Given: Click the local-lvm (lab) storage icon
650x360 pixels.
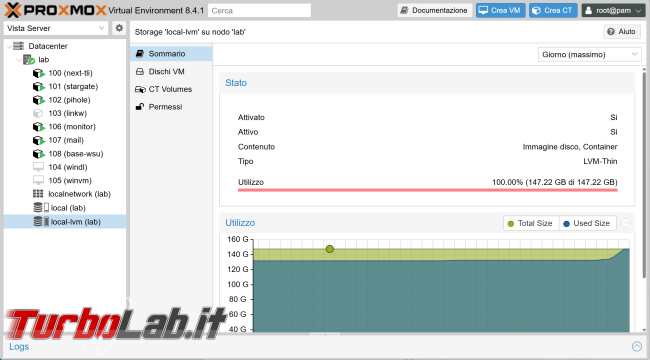Looking at the screenshot, I should point(41,222).
